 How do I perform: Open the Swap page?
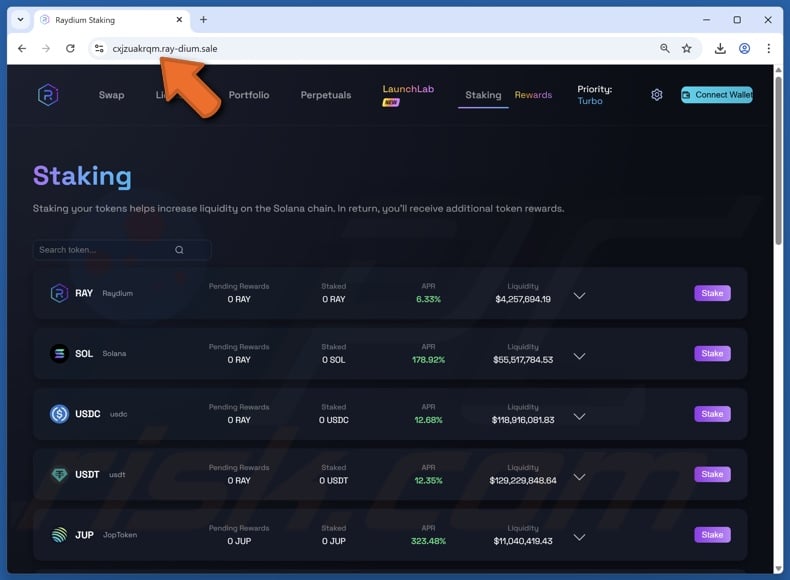pyautogui.click(x=111, y=95)
